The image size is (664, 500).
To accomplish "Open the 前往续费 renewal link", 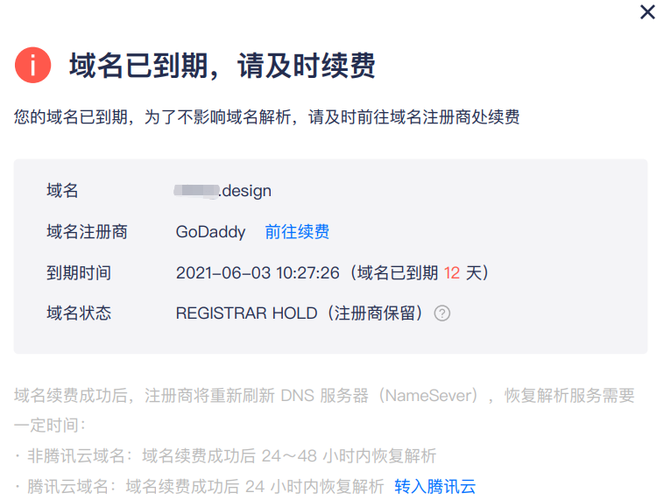I will tap(297, 232).
